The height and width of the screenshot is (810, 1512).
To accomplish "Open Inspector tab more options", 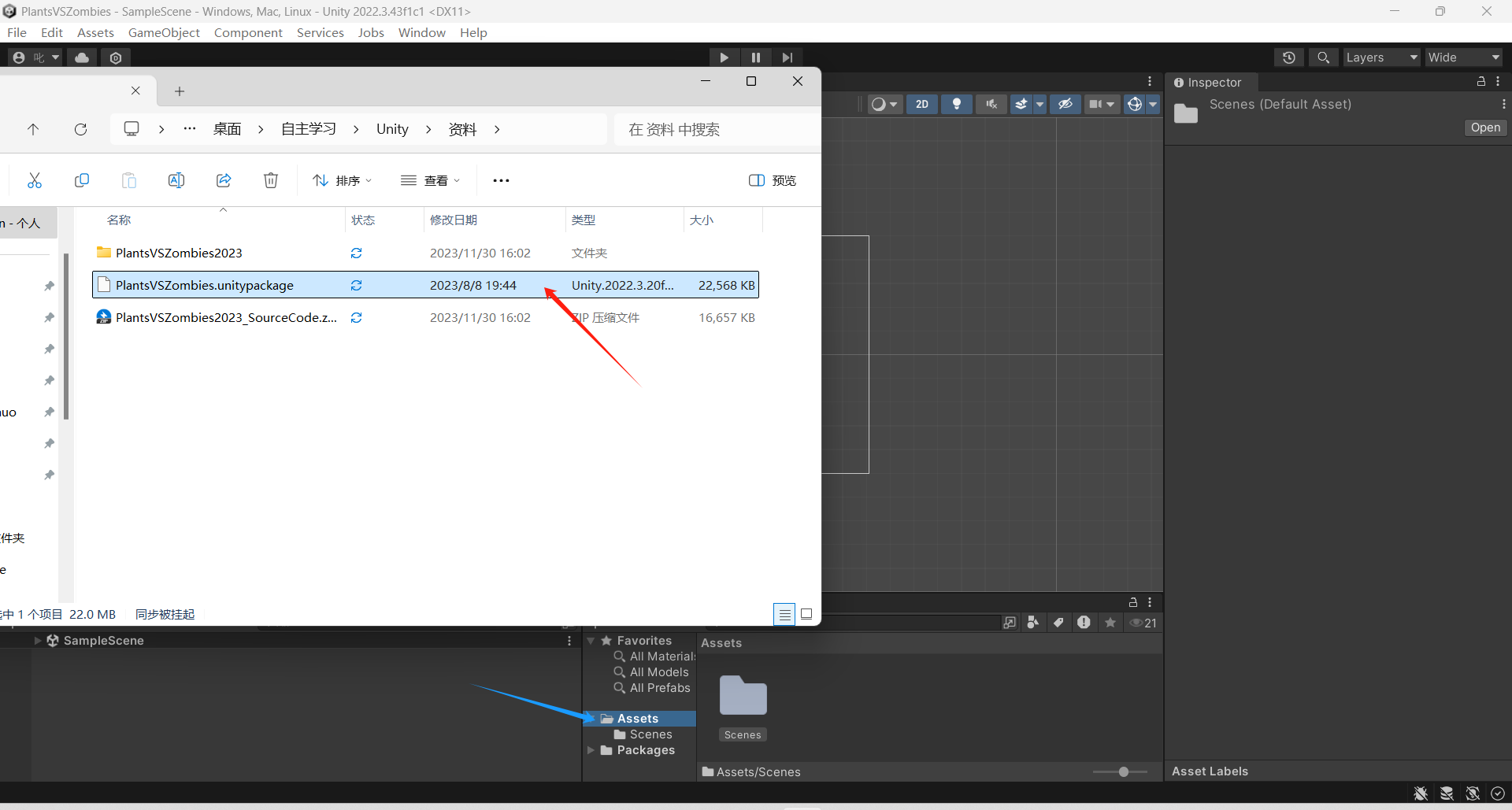I will 1498,82.
